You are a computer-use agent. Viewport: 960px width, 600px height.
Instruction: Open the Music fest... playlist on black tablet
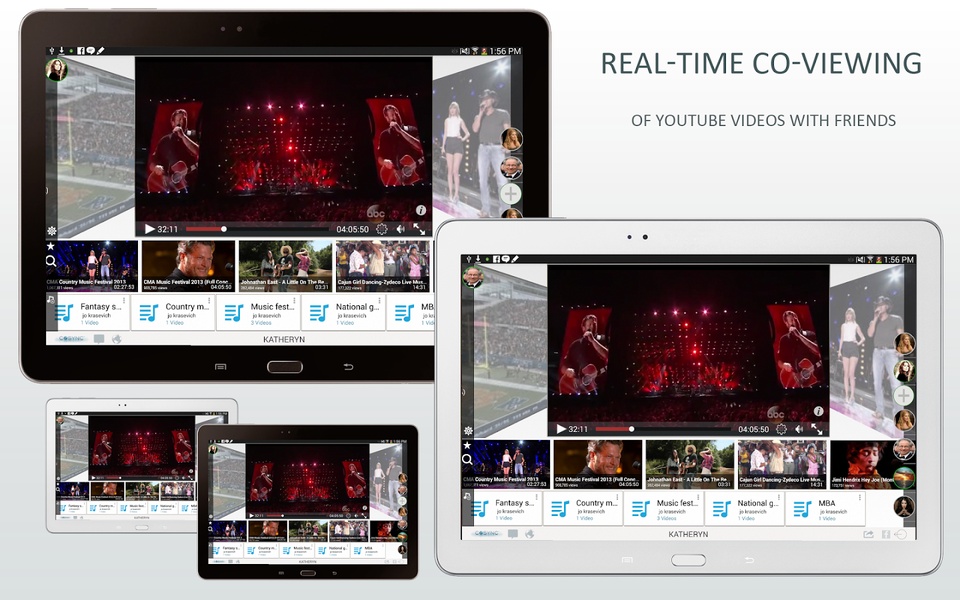259,313
